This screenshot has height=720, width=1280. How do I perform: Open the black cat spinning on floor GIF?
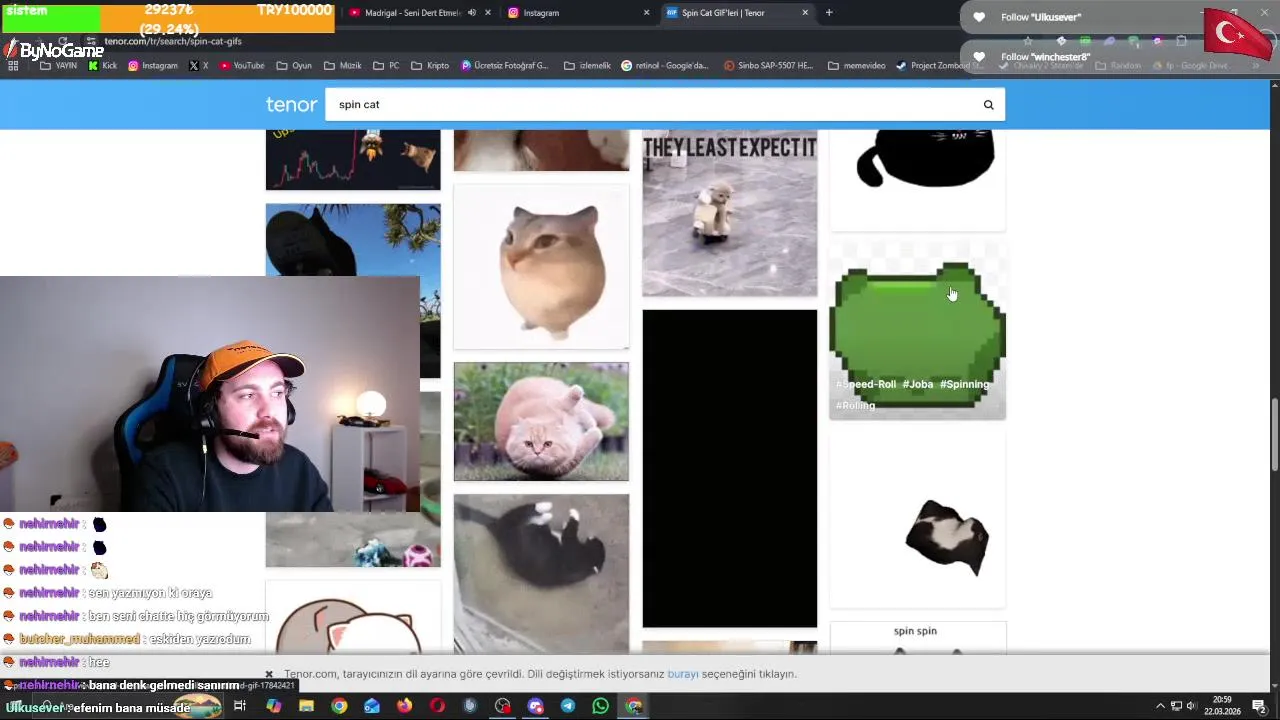click(541, 574)
